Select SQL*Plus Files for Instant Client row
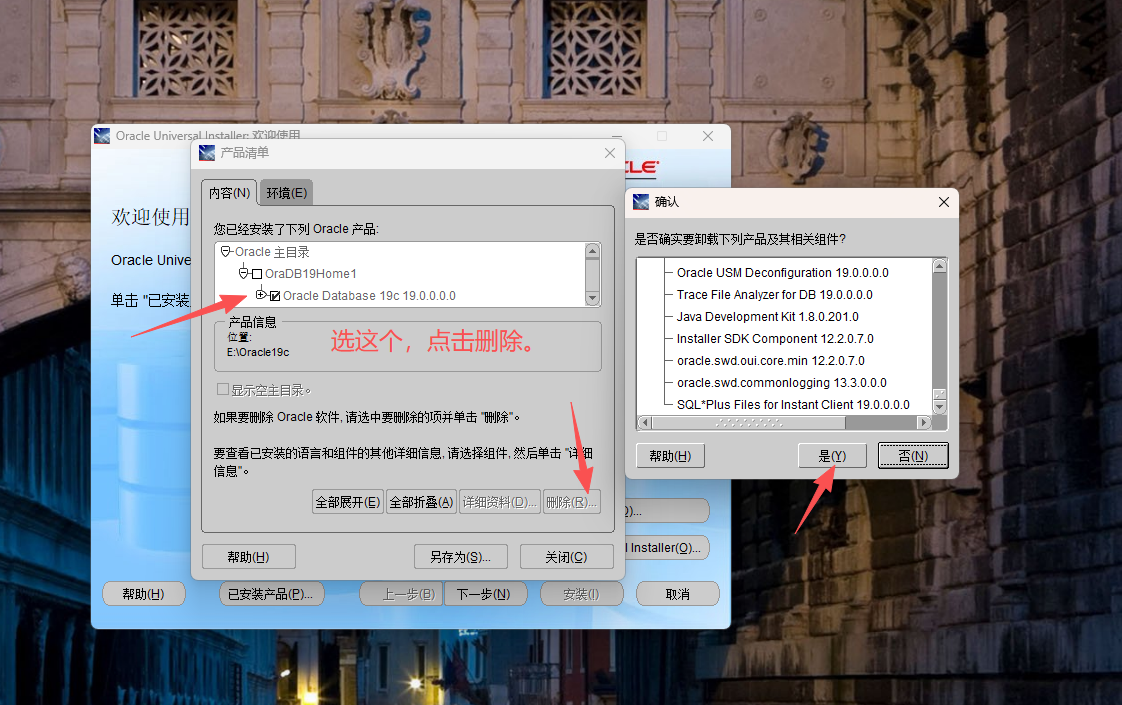1122x705 pixels. point(794,405)
